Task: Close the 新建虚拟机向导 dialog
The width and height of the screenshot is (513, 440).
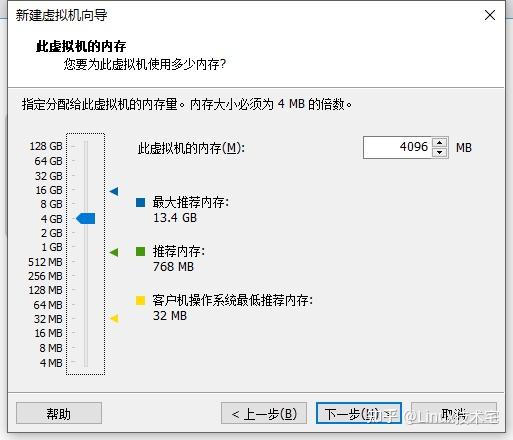Action: coord(490,15)
